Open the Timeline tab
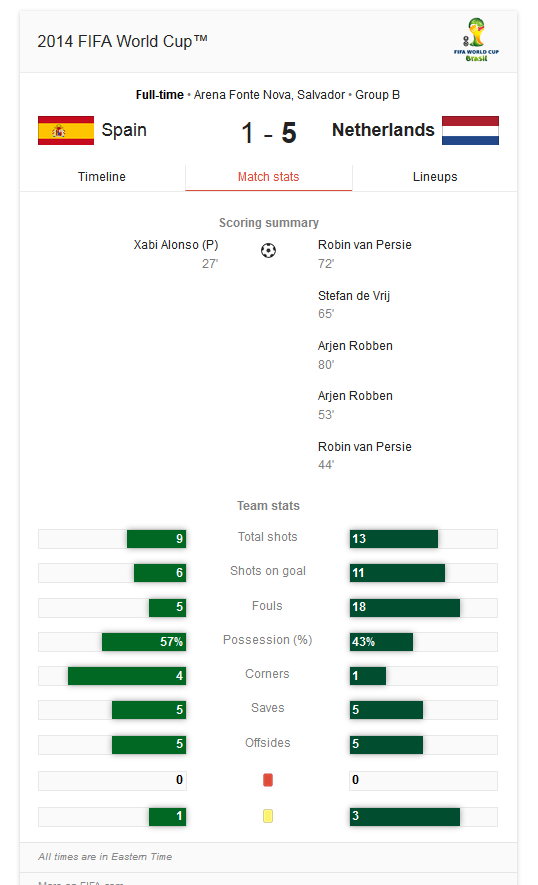538x885 pixels. [x=102, y=177]
